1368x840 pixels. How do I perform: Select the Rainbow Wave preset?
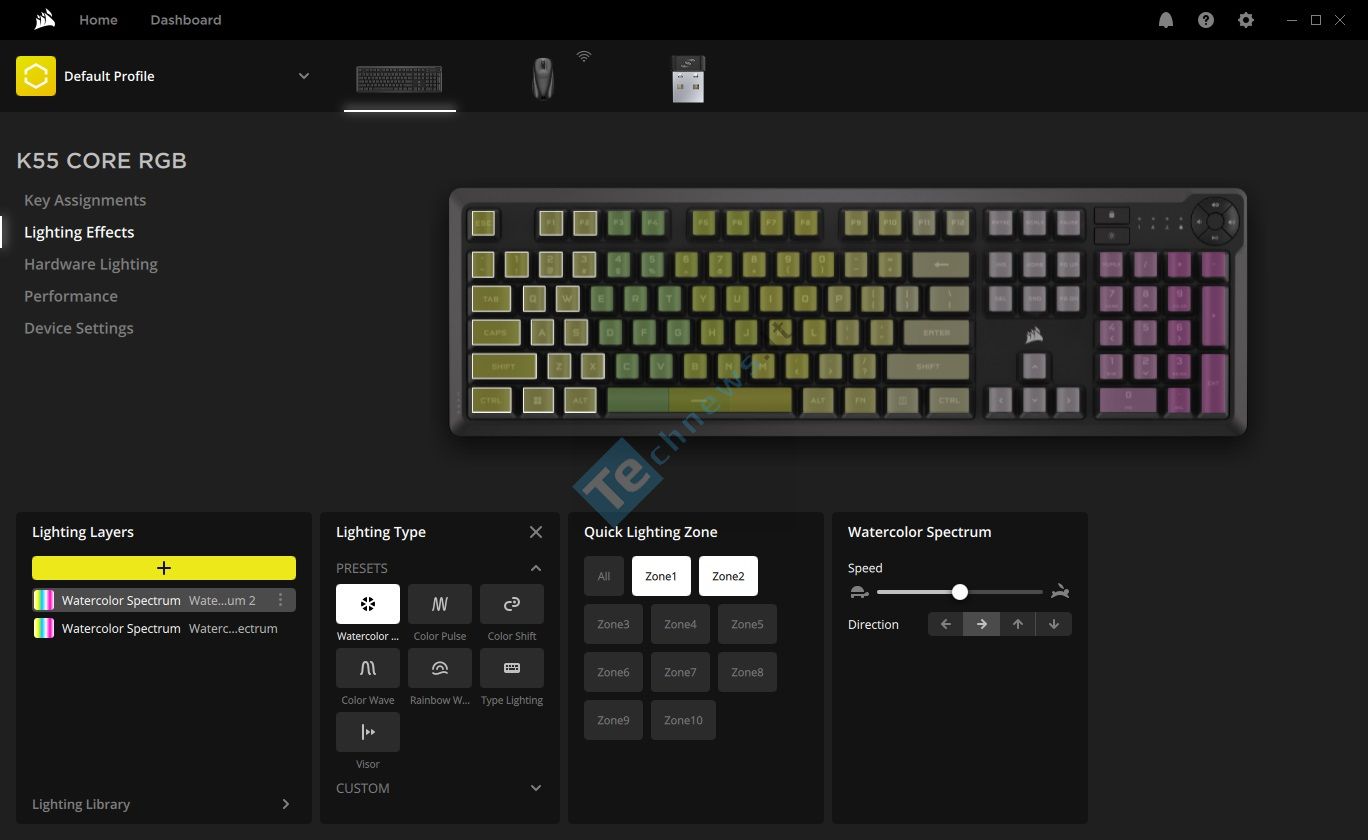440,668
